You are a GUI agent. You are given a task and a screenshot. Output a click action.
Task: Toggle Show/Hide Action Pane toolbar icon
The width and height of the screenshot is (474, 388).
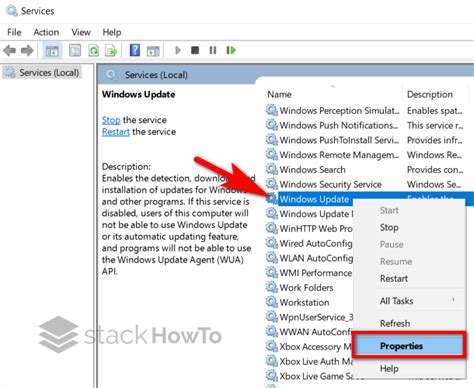(153, 51)
